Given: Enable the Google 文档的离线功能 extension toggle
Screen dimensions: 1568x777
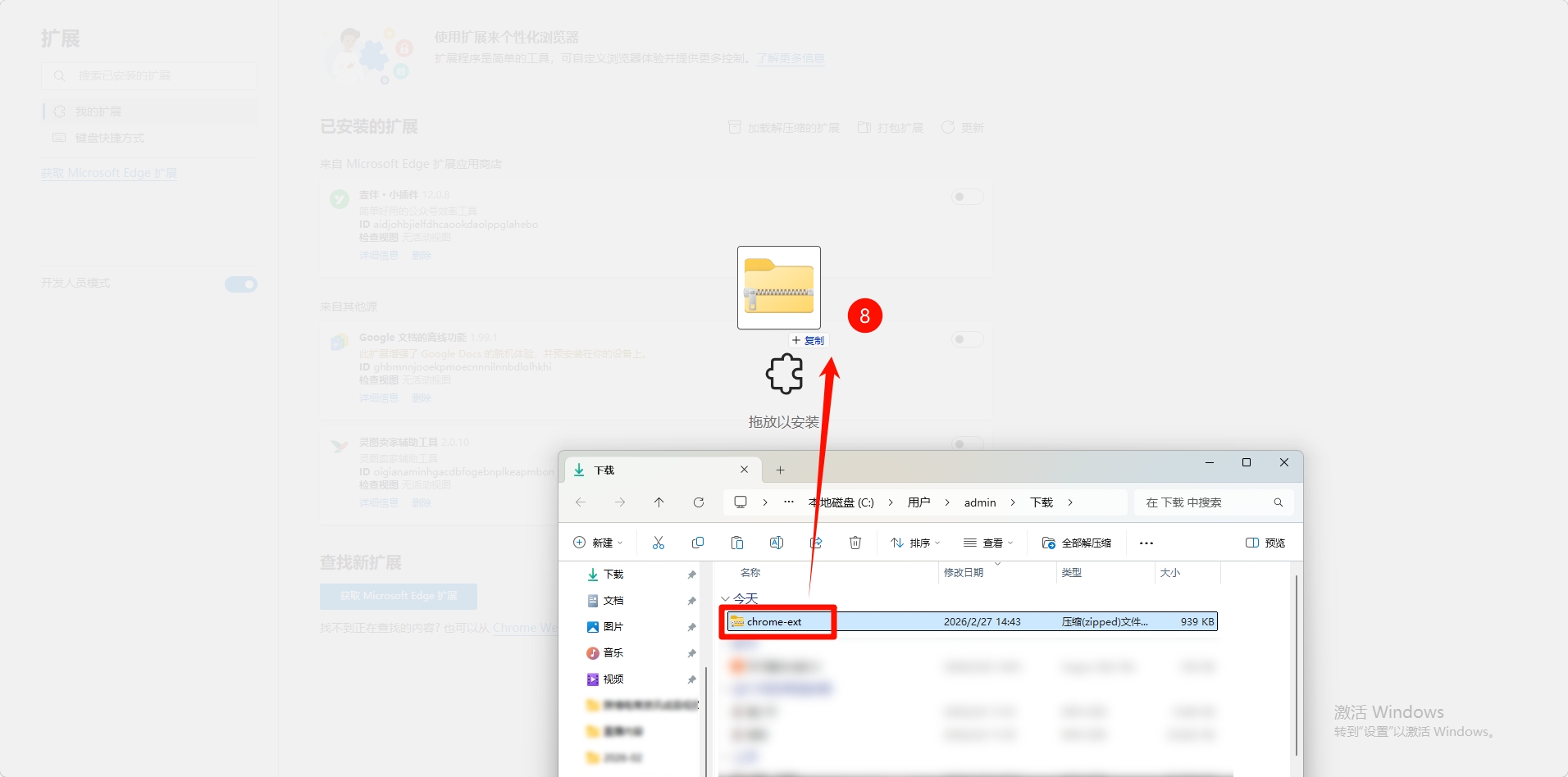Looking at the screenshot, I should 967,339.
